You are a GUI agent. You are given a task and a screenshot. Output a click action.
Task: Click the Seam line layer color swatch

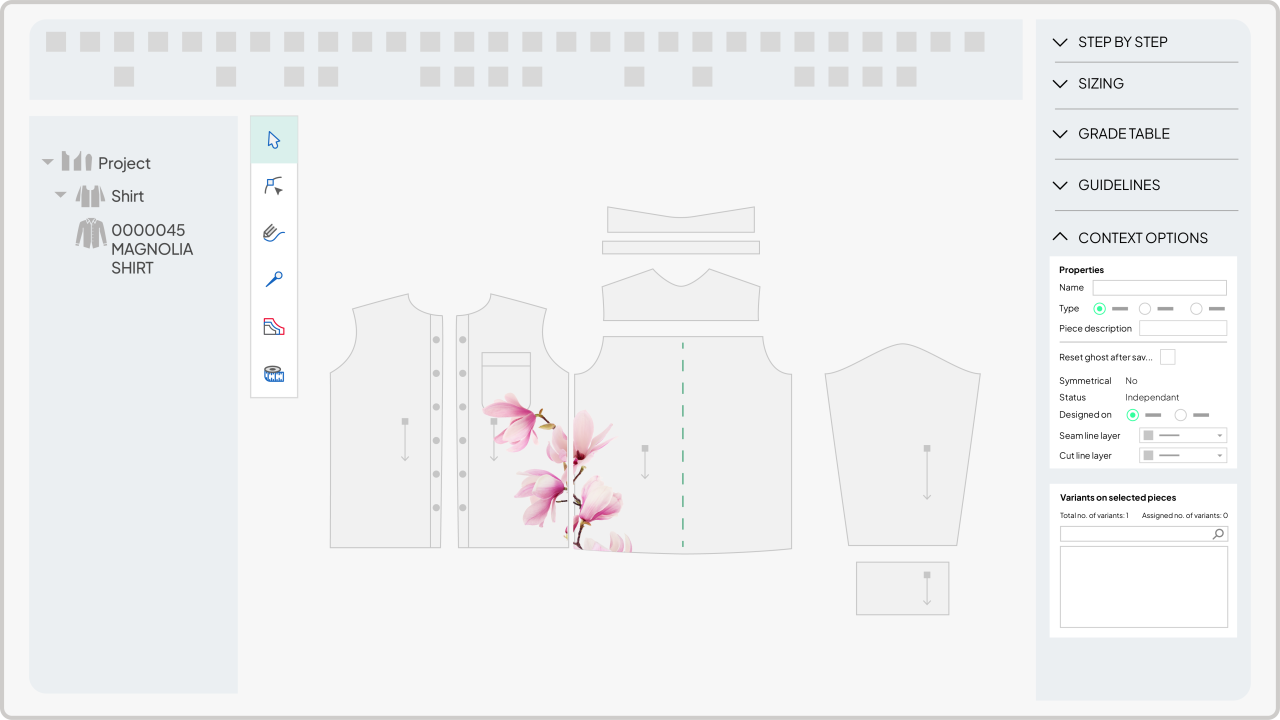point(1148,435)
